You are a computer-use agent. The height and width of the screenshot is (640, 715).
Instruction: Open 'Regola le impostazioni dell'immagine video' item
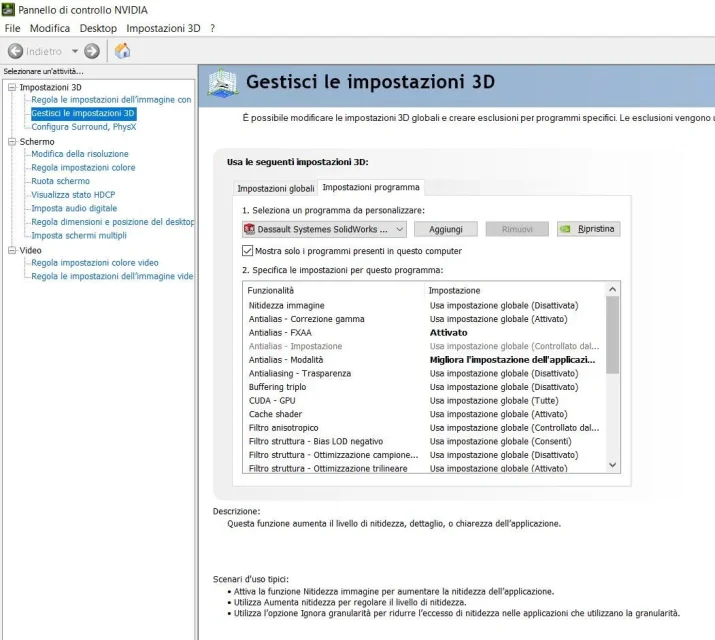pyautogui.click(x=112, y=276)
